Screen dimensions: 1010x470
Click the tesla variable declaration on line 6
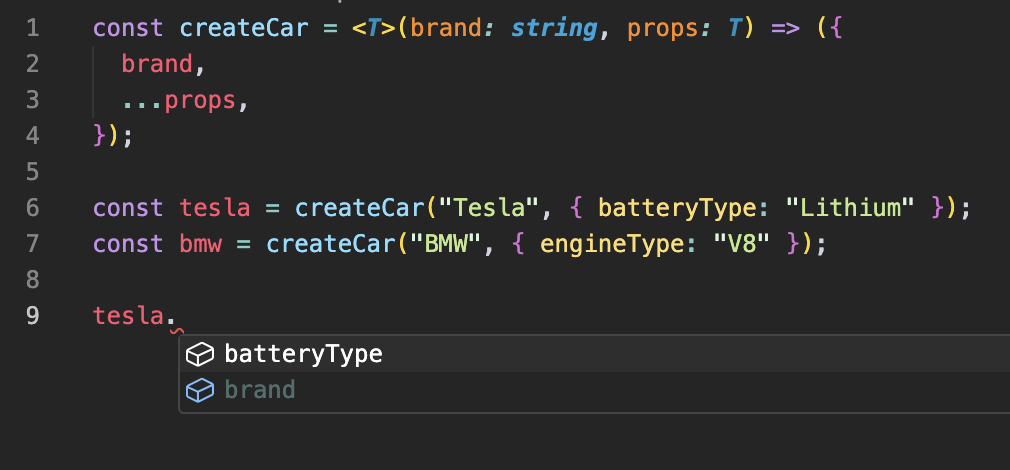[x=215, y=208]
